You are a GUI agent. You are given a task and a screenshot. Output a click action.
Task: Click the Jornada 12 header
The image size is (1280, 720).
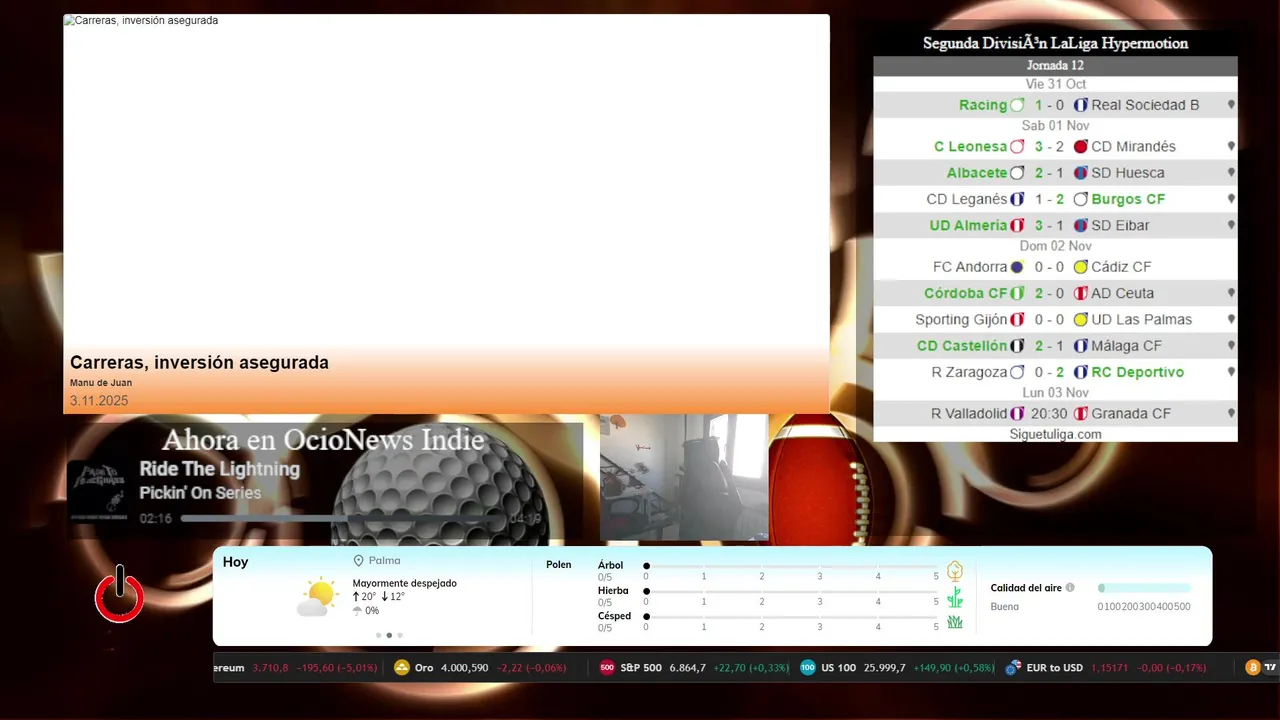pos(1055,66)
